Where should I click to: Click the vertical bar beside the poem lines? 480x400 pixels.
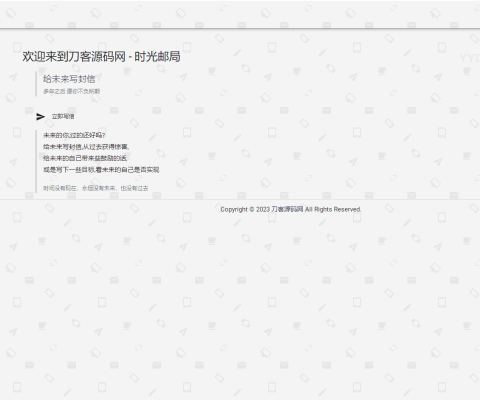point(36,161)
